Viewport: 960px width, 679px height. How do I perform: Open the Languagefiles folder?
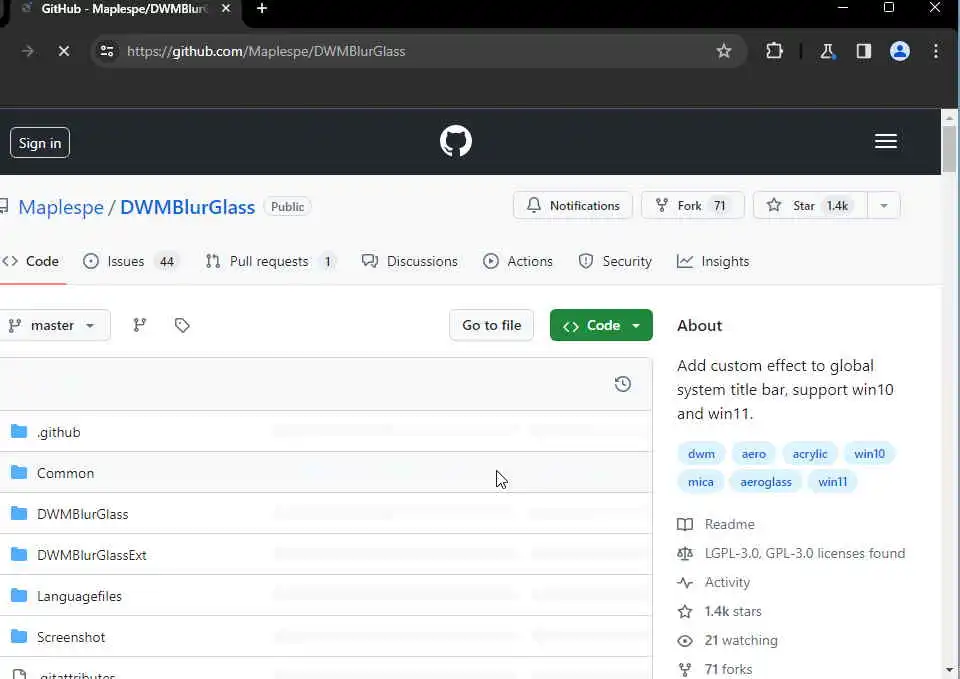coord(80,596)
